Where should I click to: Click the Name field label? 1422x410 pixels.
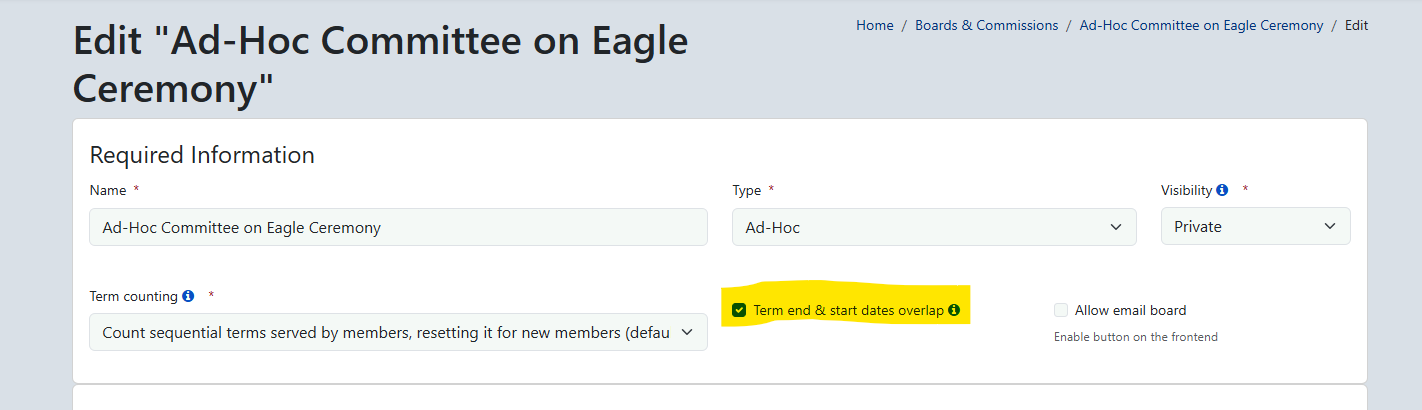[x=108, y=190]
